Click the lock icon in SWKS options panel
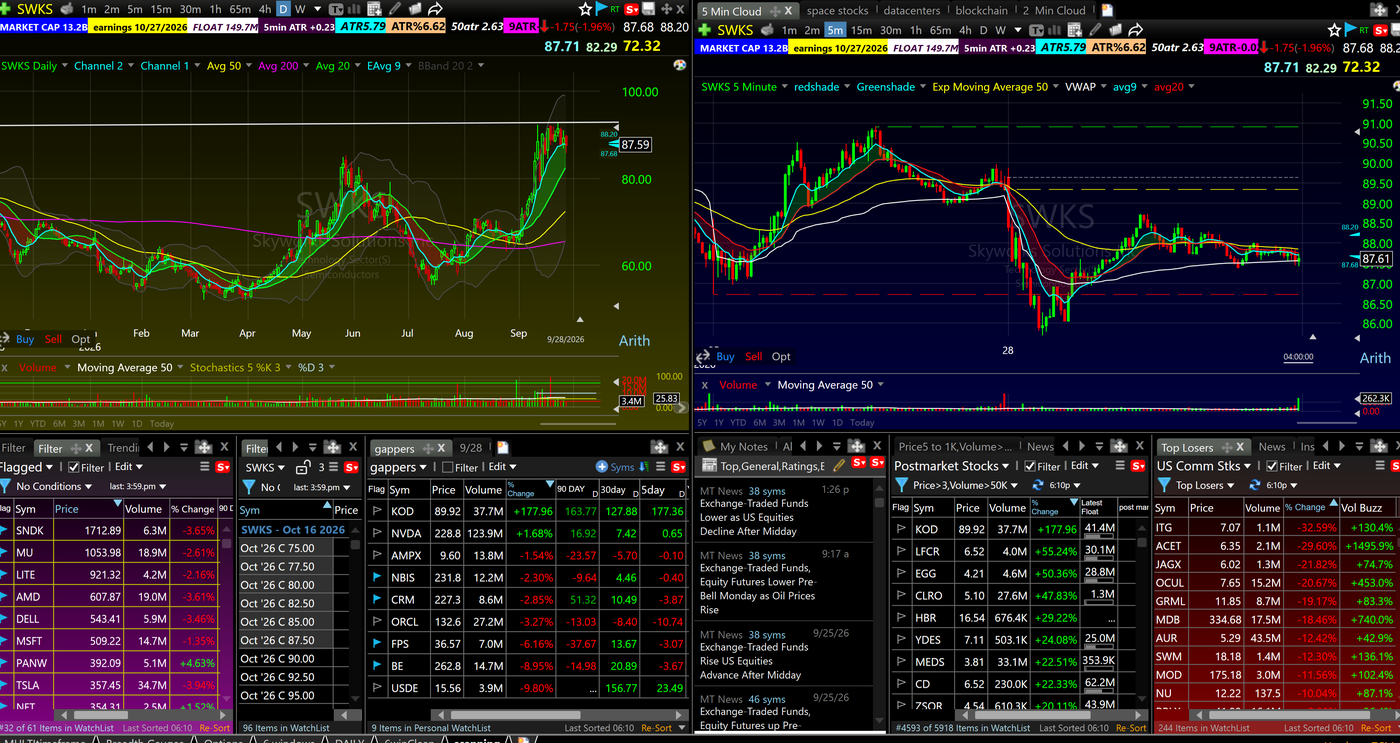The height and width of the screenshot is (743, 1400). click(303, 467)
